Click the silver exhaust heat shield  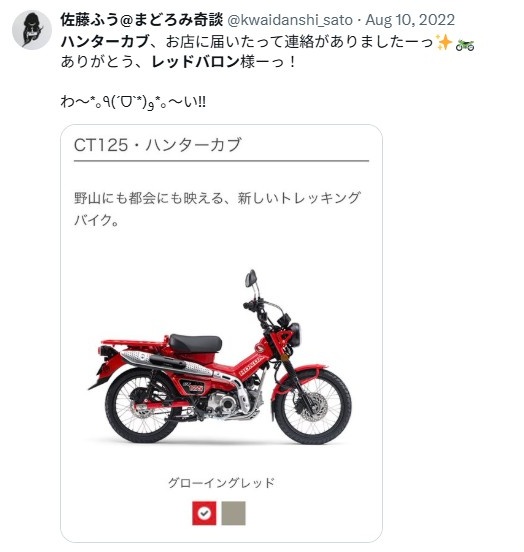(x=166, y=362)
